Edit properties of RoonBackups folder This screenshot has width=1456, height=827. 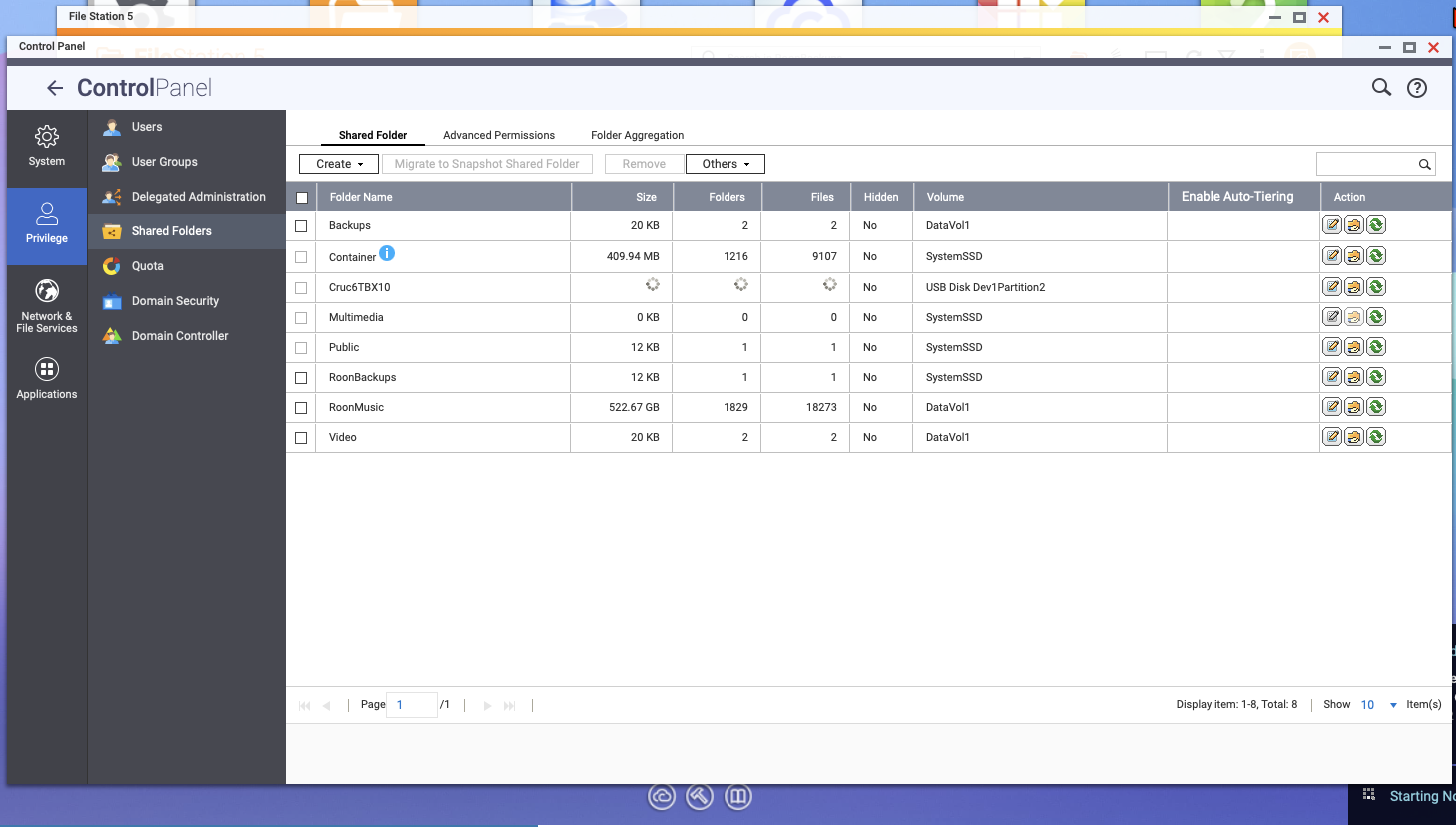point(1332,377)
